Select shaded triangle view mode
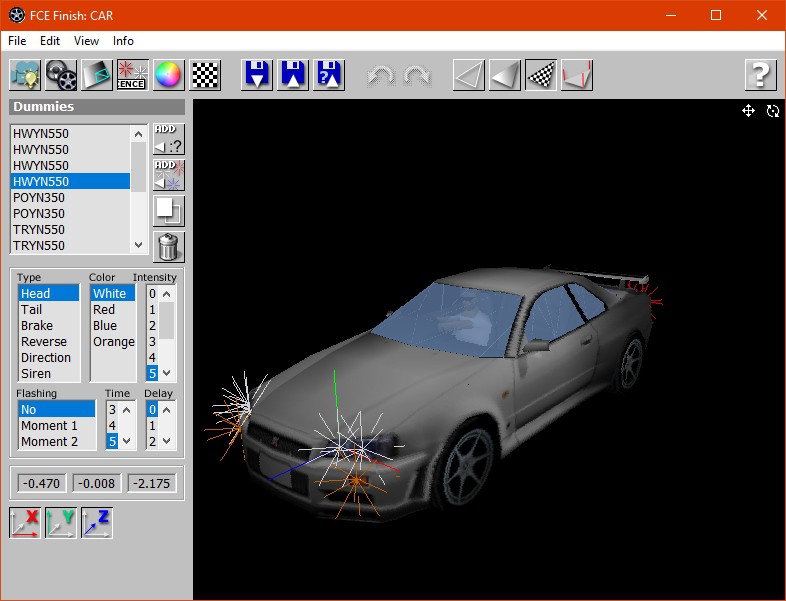This screenshot has height=601, width=786. pyautogui.click(x=505, y=75)
